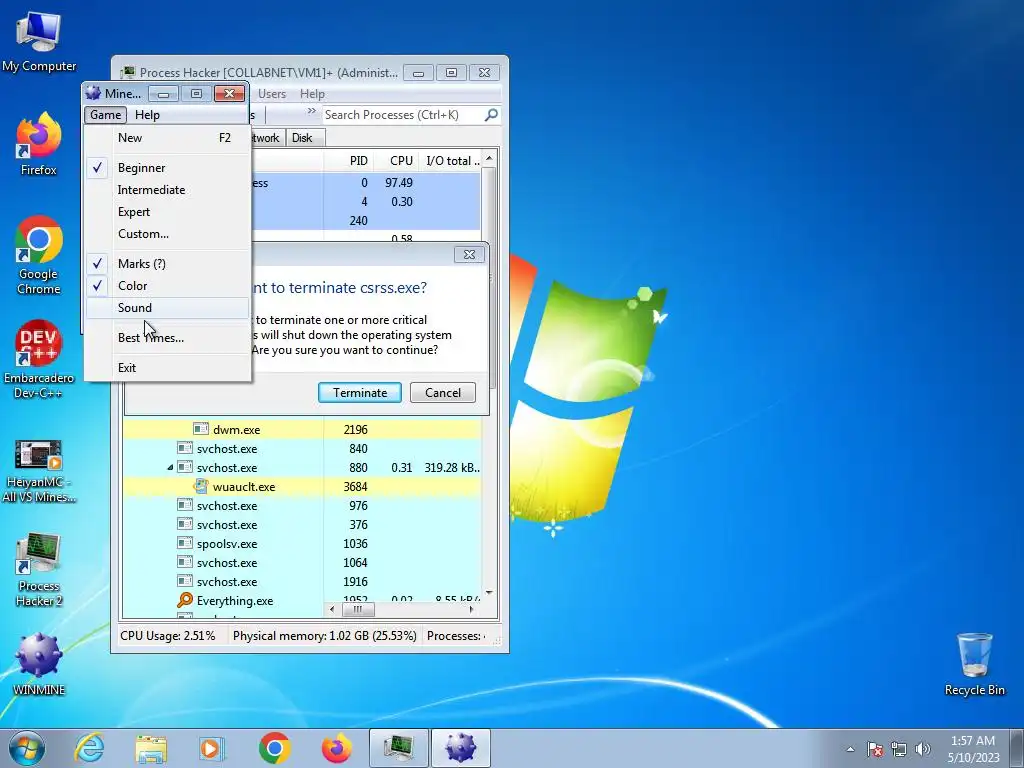Screen dimensions: 1024x768
Task: Expand Process Hacker toolbar overflow chevron
Action: pyautogui.click(x=312, y=112)
